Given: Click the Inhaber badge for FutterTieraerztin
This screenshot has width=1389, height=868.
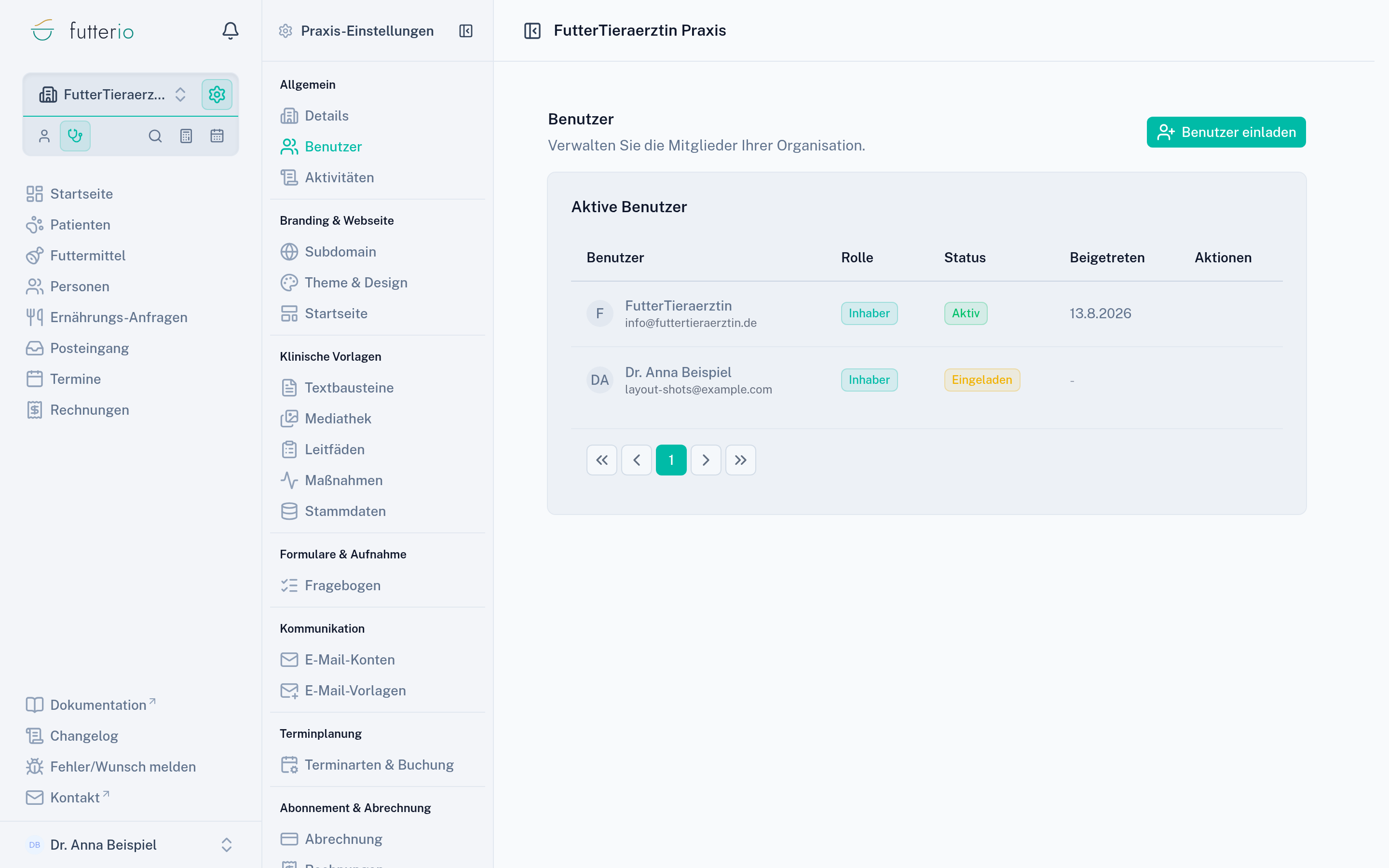Looking at the screenshot, I should [x=869, y=313].
